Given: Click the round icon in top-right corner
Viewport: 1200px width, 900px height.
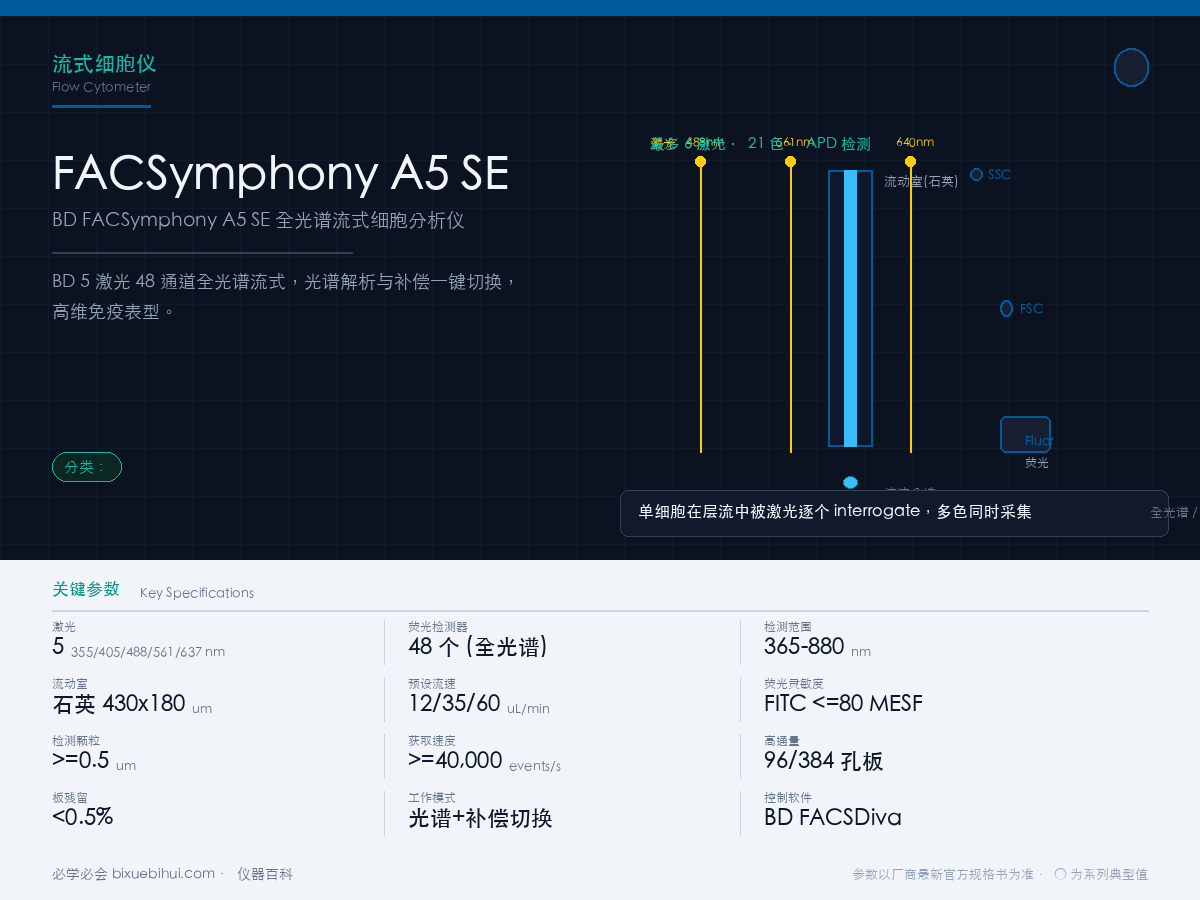Looking at the screenshot, I should point(1131,67).
